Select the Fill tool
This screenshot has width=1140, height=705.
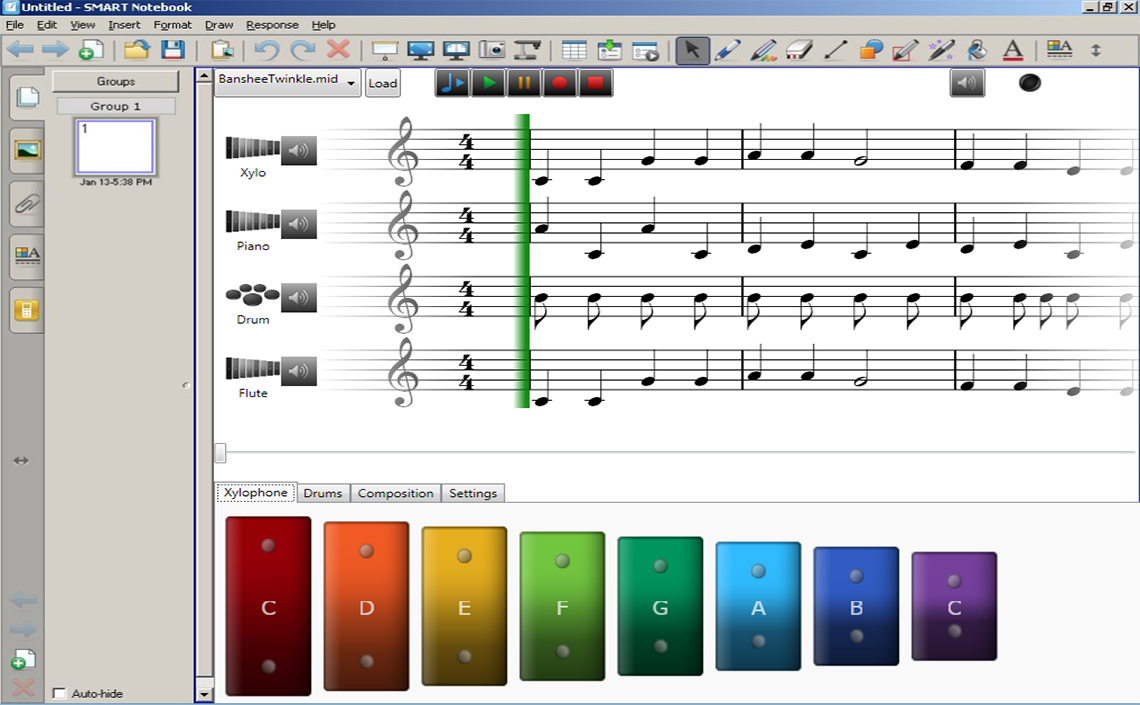pos(977,50)
